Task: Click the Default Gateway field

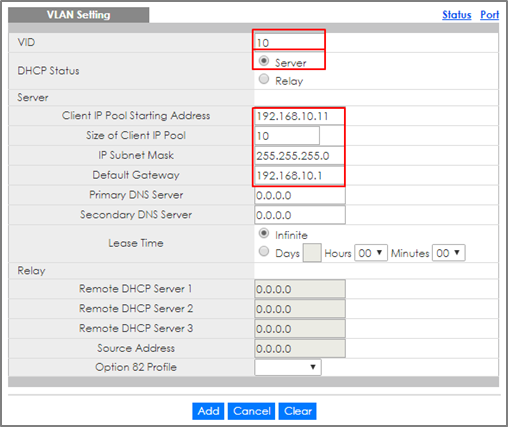Action: [299, 175]
